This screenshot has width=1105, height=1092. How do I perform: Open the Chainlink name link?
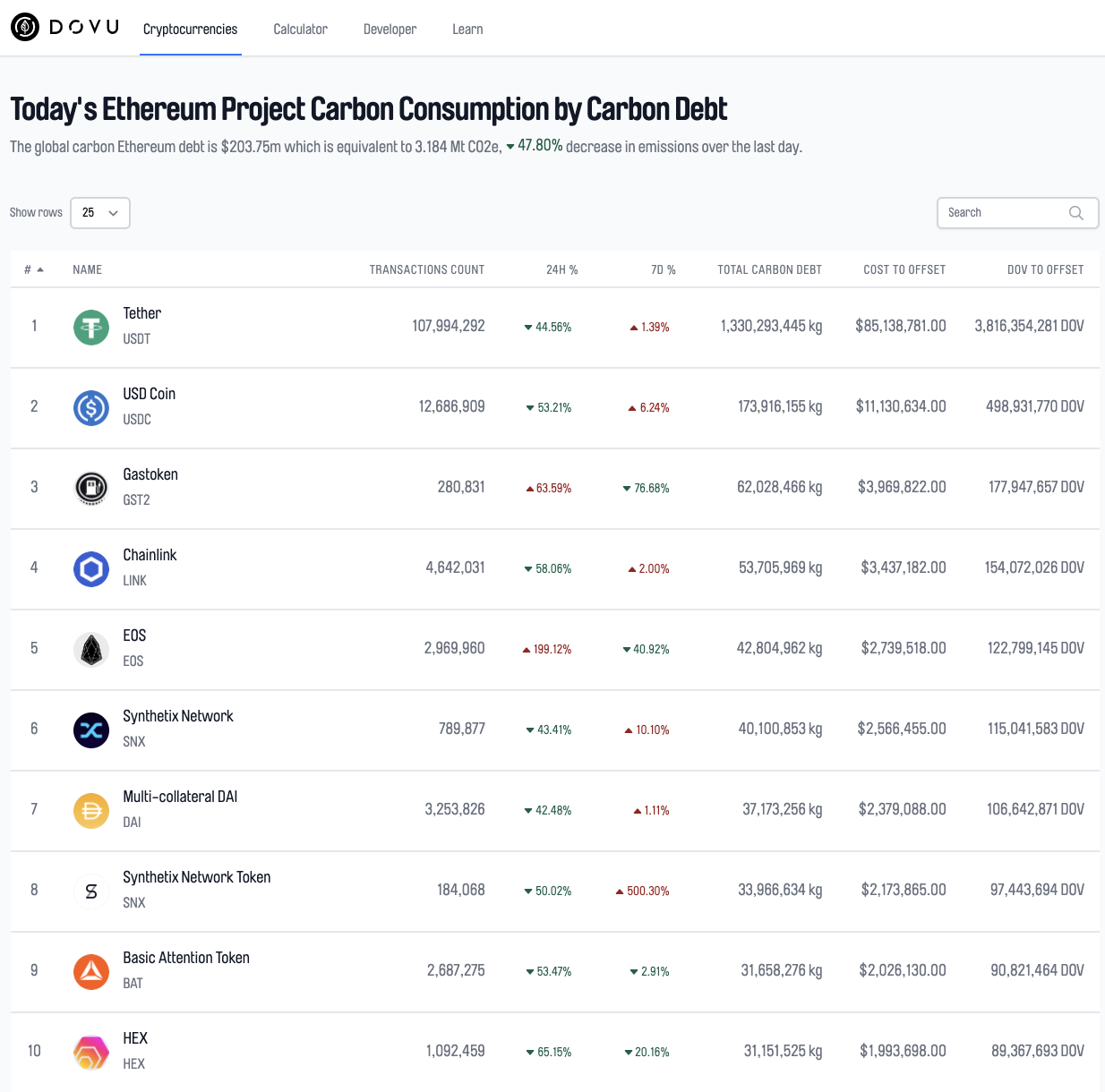150,555
